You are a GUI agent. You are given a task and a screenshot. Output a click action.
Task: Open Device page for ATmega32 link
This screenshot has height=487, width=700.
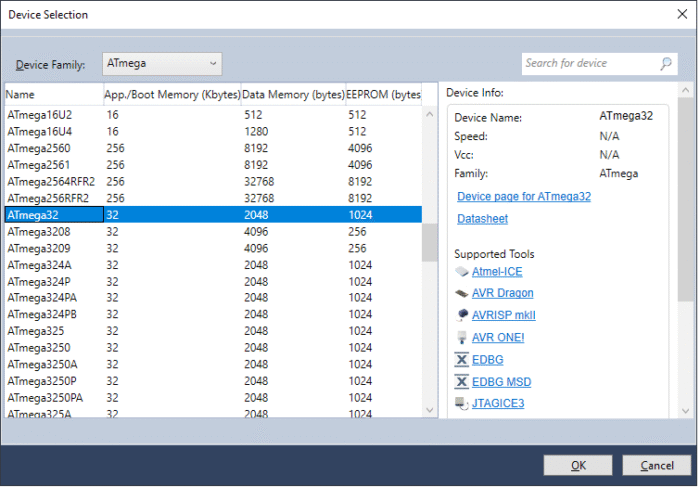(524, 197)
